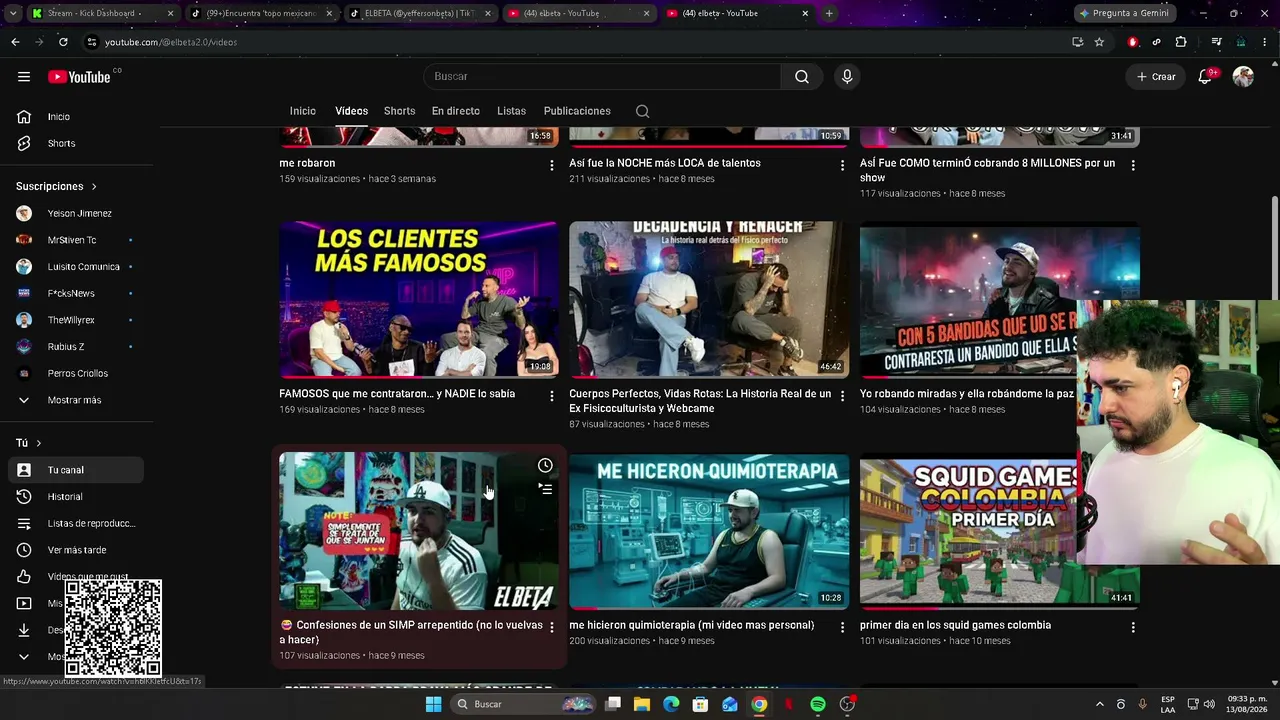Expand the Suscripciones section chevron
This screenshot has height=720, width=1280.
[x=94, y=187]
